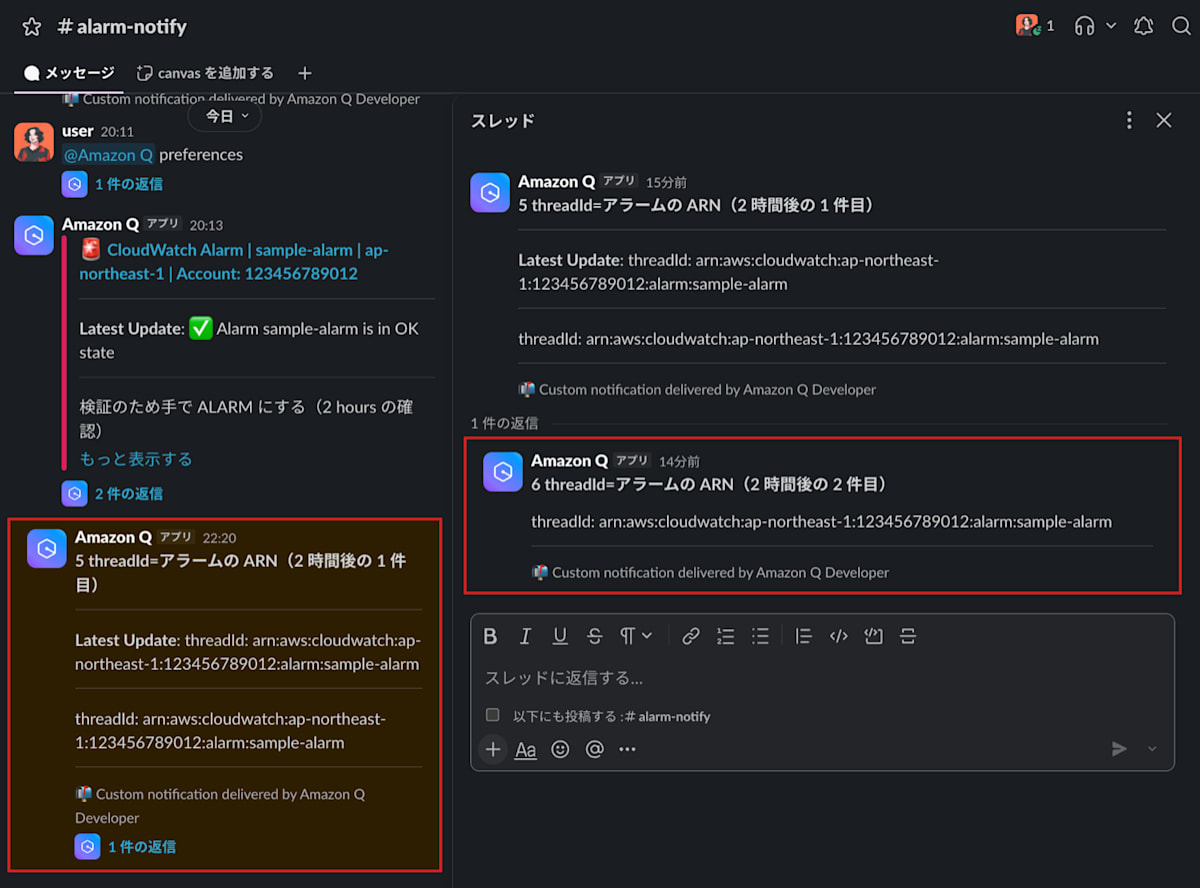Check 以下にも投稿する alarm-notify checkbox
1200x888 pixels.
click(x=492, y=715)
